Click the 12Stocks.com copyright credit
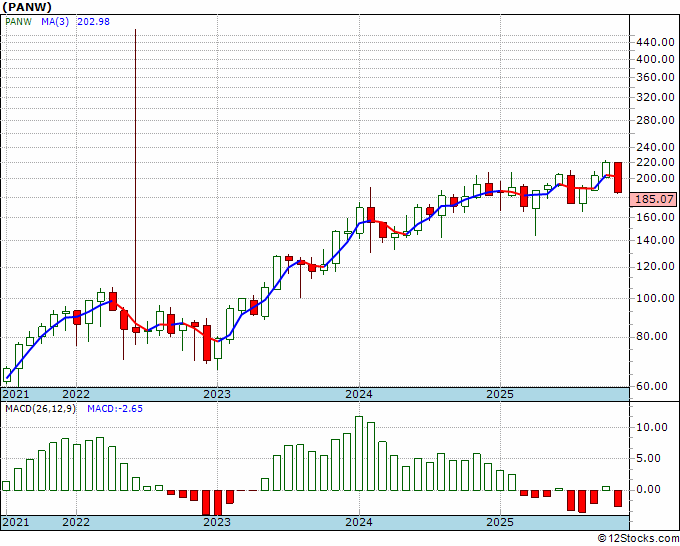This screenshot has width=680, height=546. tap(638, 539)
